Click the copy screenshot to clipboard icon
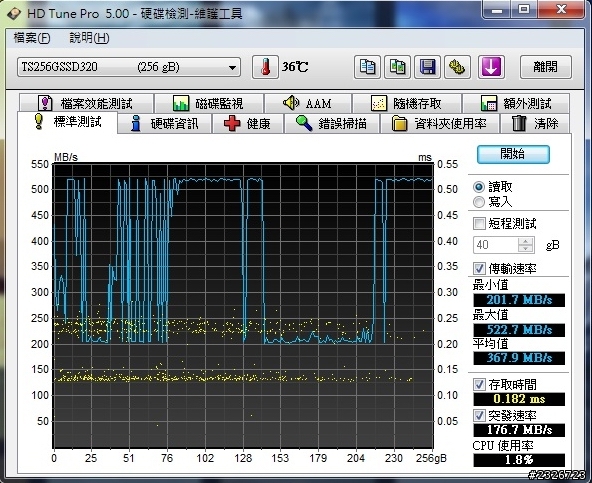The width and height of the screenshot is (592, 483). (397, 67)
